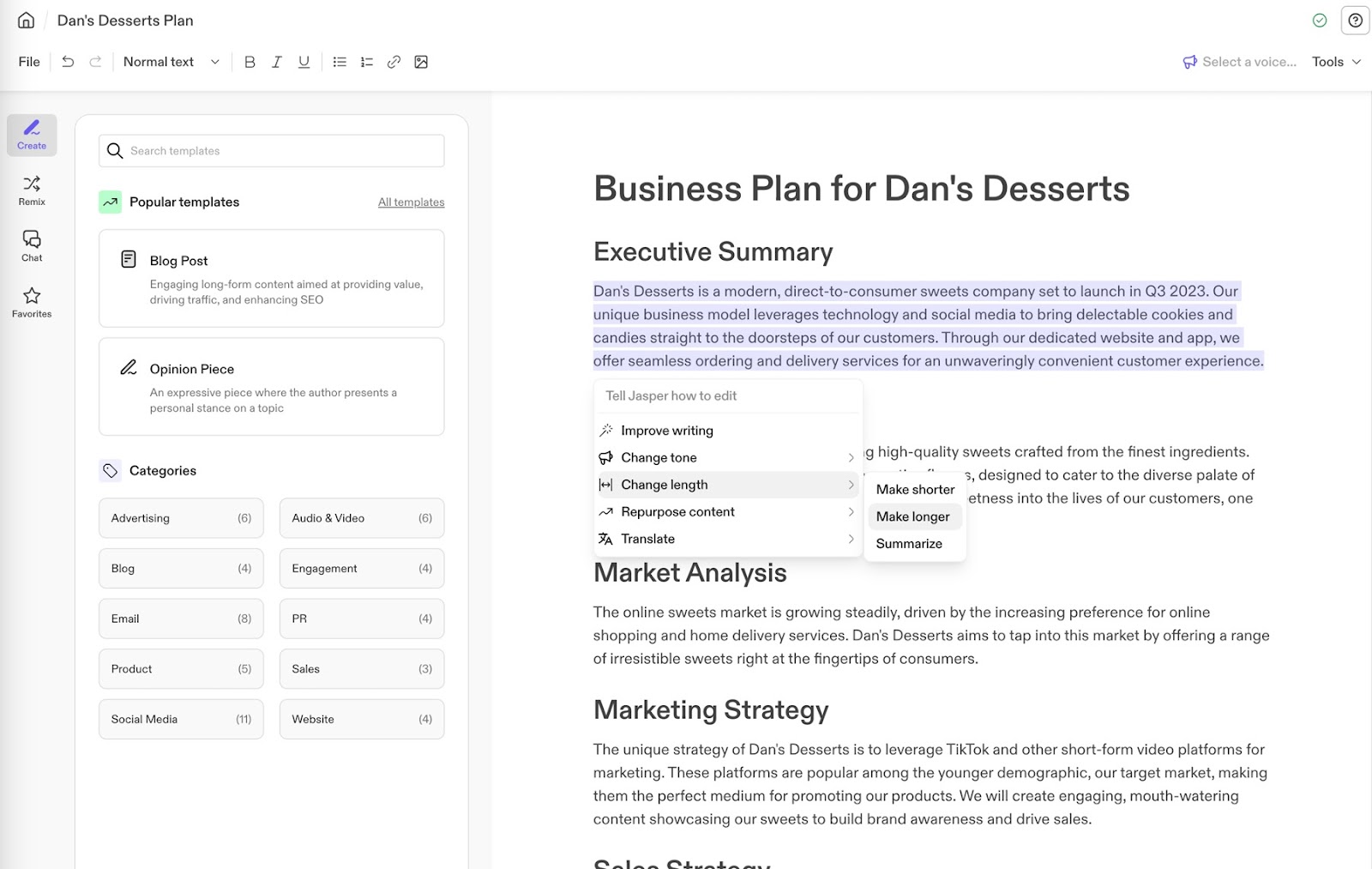1372x869 pixels.
Task: Insert a numbered list
Action: pyautogui.click(x=367, y=62)
